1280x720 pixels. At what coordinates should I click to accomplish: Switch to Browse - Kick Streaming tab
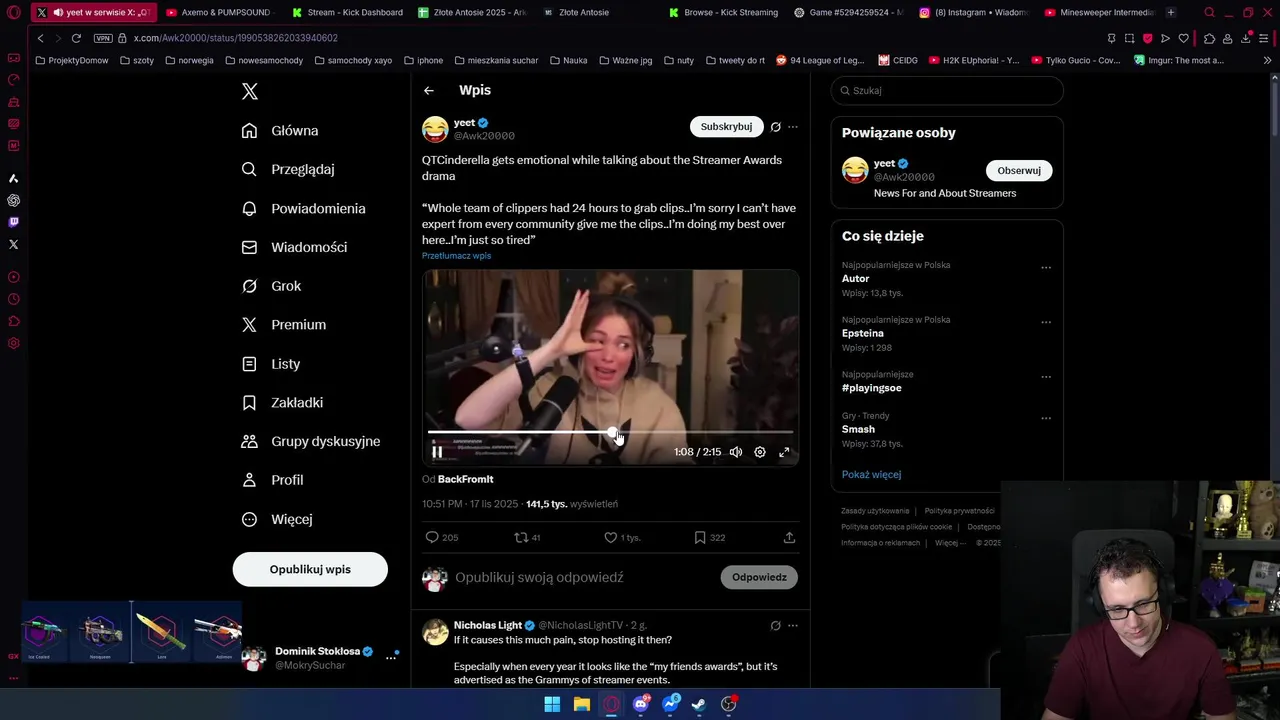723,12
